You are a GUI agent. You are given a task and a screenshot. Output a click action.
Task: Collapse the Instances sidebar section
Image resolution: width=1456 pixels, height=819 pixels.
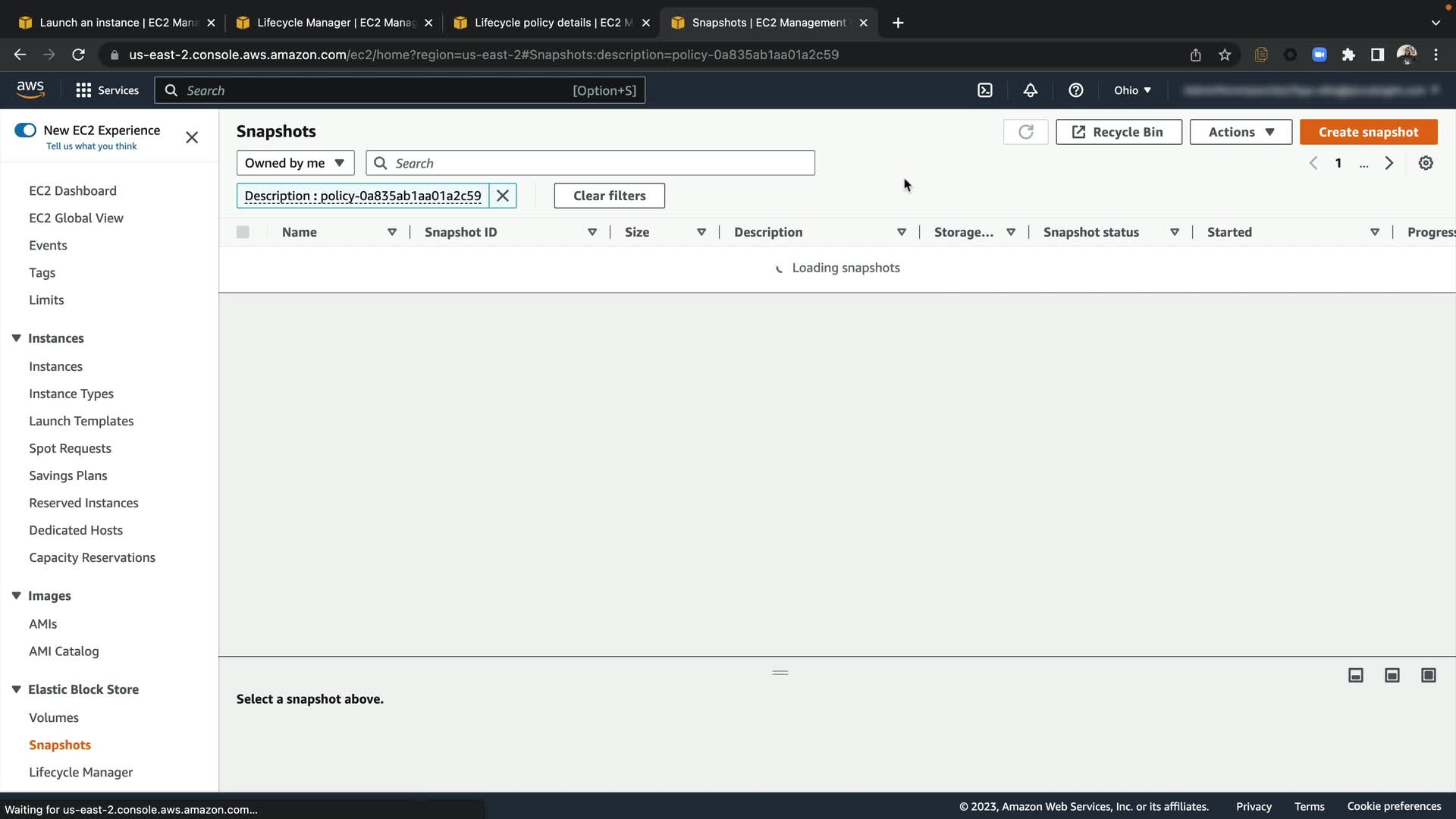tap(16, 338)
